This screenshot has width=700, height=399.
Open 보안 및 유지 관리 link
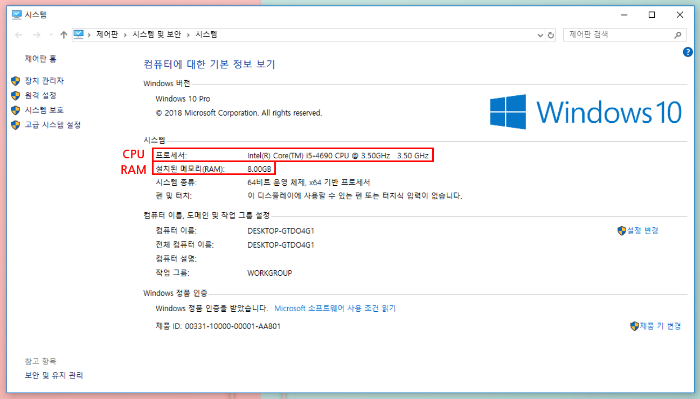pyautogui.click(x=54, y=375)
